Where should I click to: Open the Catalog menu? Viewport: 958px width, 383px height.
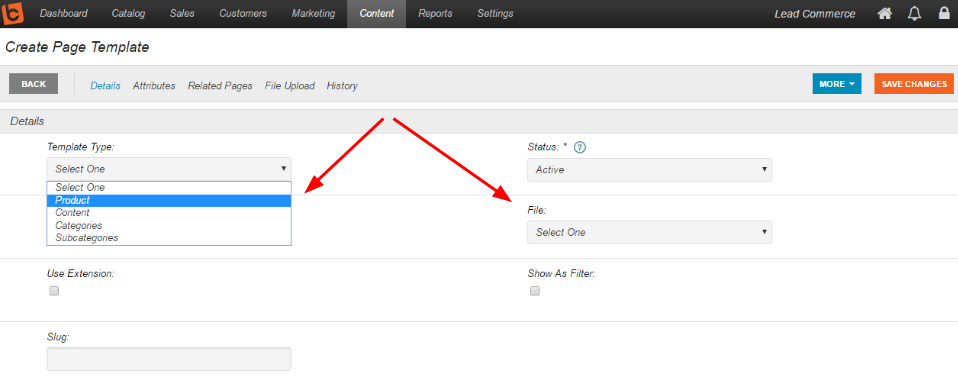point(128,13)
